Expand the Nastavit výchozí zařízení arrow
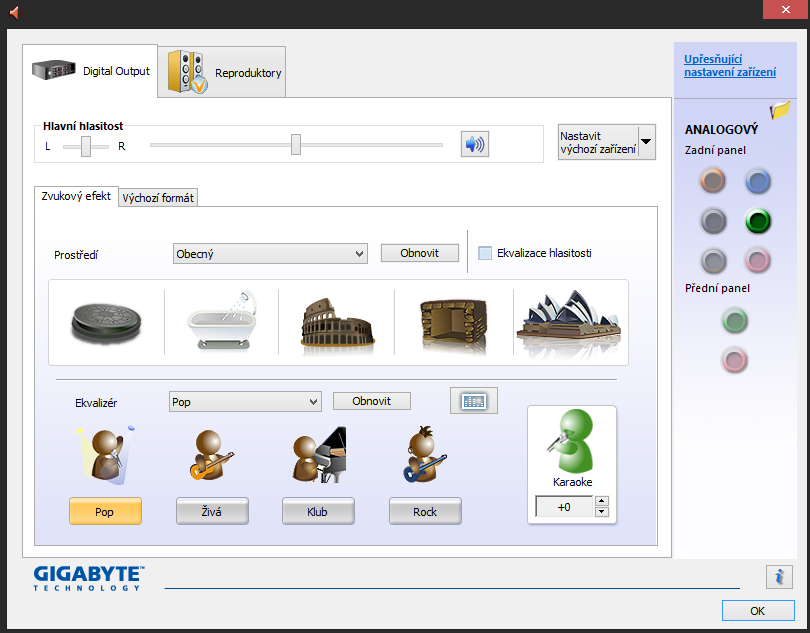The height and width of the screenshot is (633, 810). click(646, 142)
